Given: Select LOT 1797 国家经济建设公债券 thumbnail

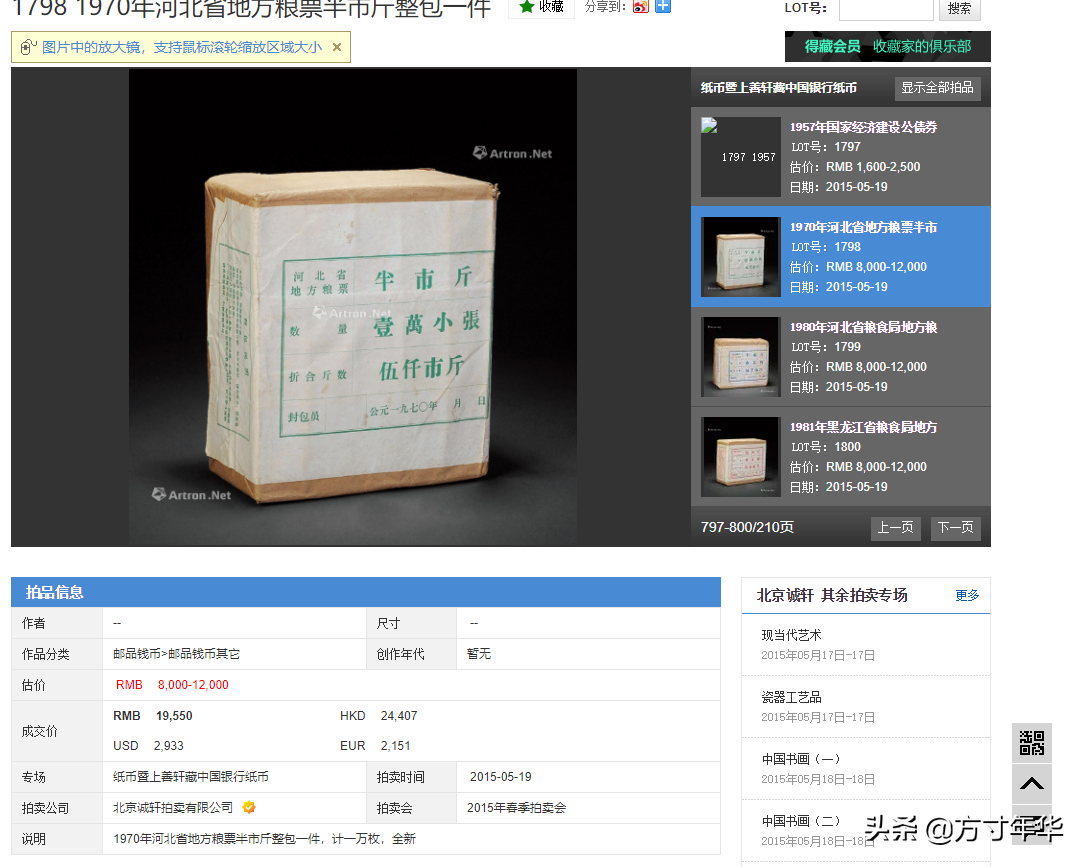Looking at the screenshot, I should [x=740, y=157].
